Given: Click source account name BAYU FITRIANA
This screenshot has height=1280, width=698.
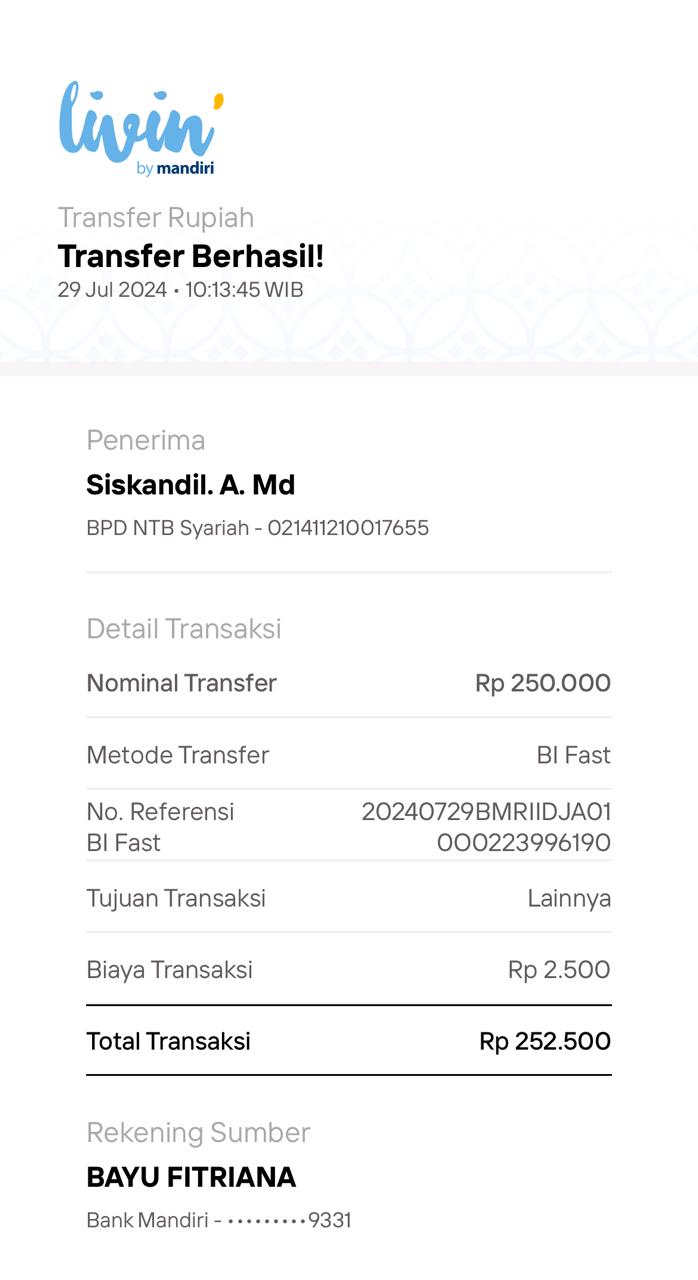Looking at the screenshot, I should pos(191,1177).
